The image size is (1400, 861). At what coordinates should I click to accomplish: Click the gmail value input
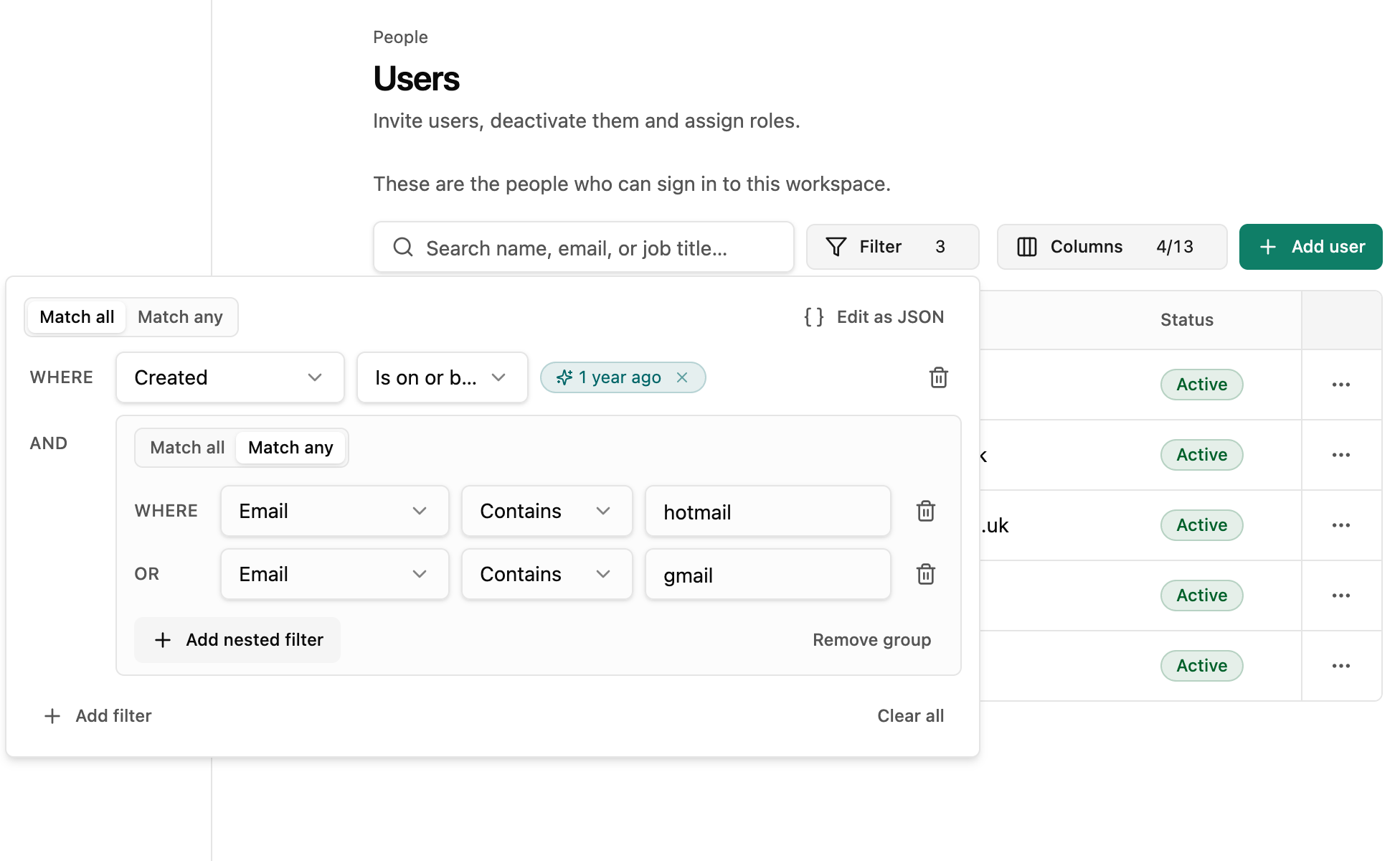click(x=768, y=574)
